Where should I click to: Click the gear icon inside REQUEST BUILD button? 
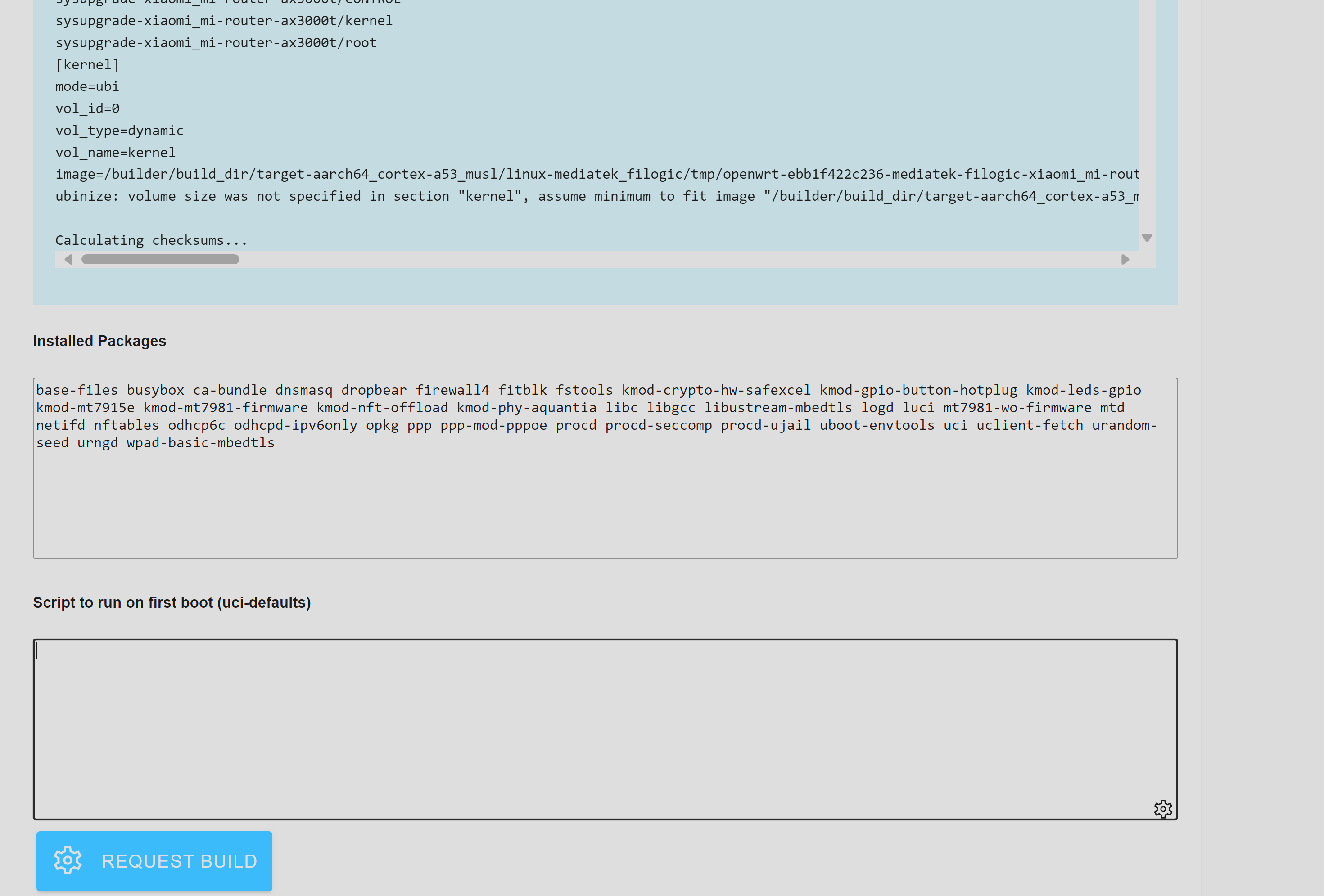tap(67, 861)
